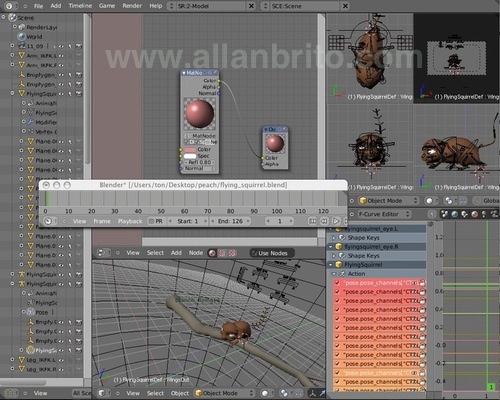
Task: Open the Add menu in the top header
Action: click(56, 6)
